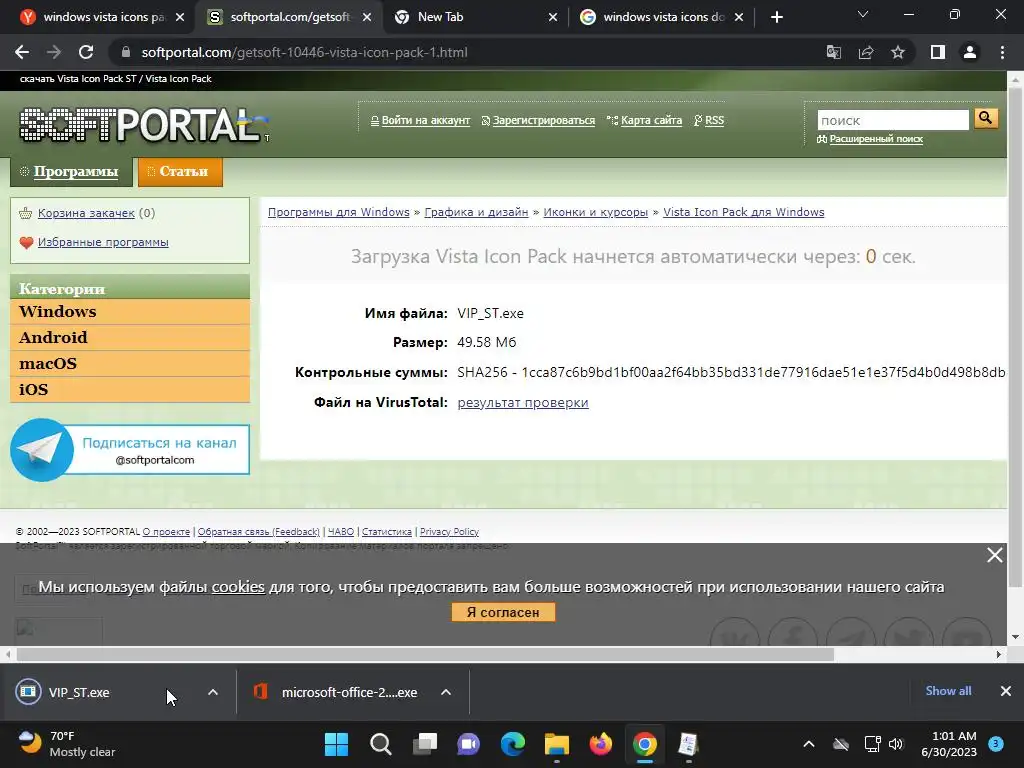This screenshot has height=768, width=1024.
Task: Go back to the previous page
Action: 22,52
